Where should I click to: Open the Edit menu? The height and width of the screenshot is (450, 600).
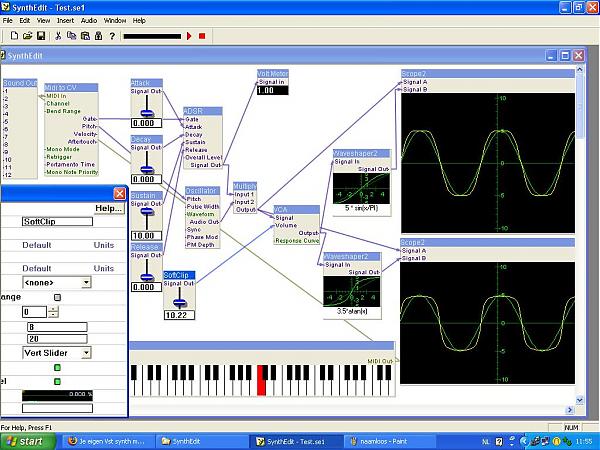24,21
